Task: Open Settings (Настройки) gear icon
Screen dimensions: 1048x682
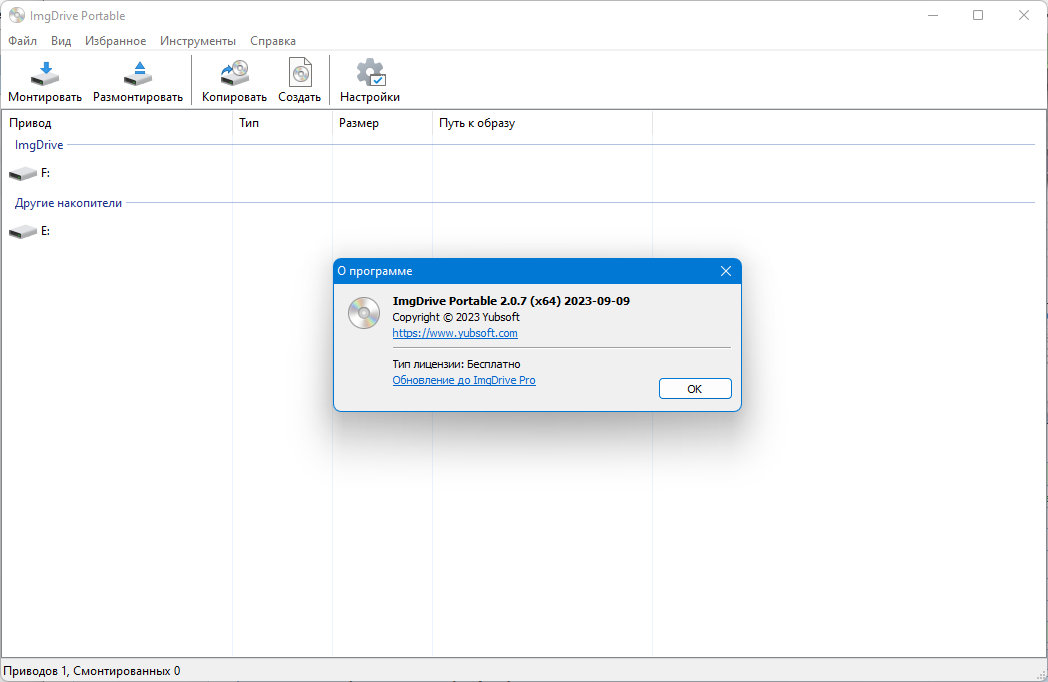Action: pyautogui.click(x=370, y=73)
